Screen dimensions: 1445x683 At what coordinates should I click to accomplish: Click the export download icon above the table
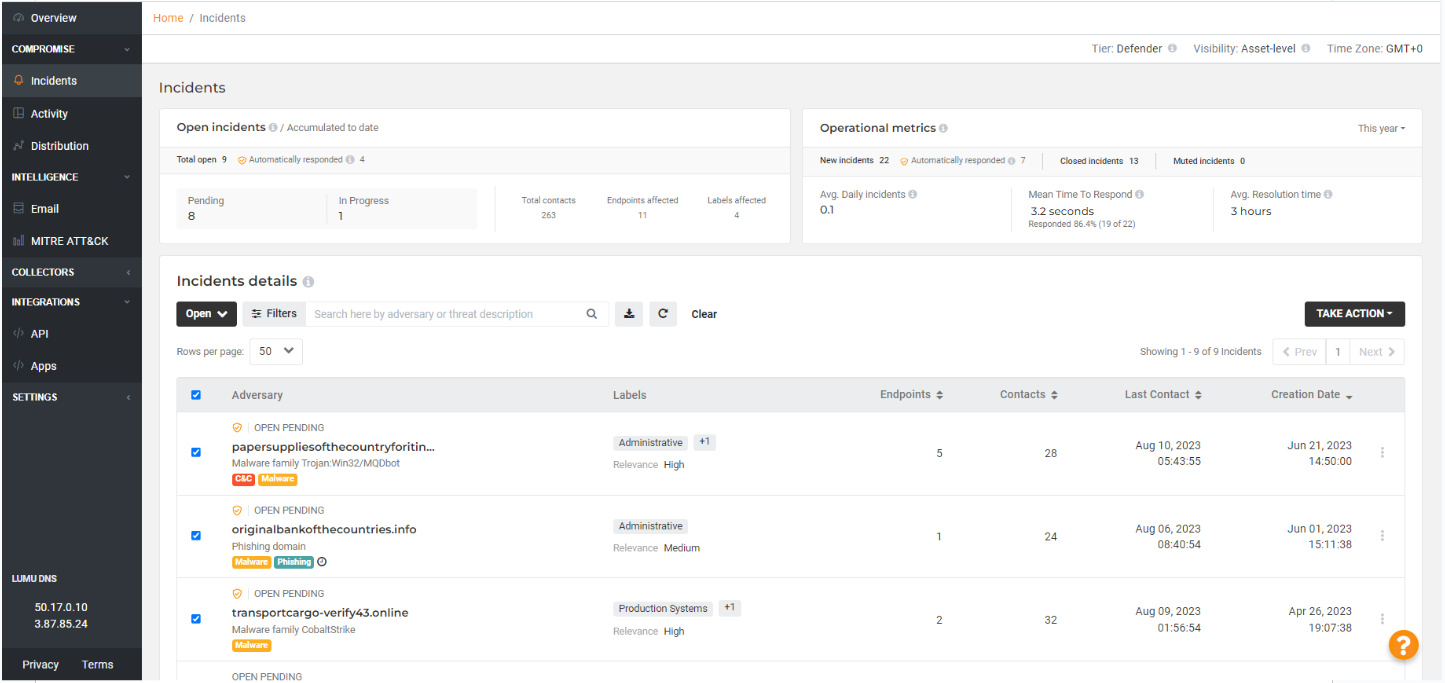629,313
